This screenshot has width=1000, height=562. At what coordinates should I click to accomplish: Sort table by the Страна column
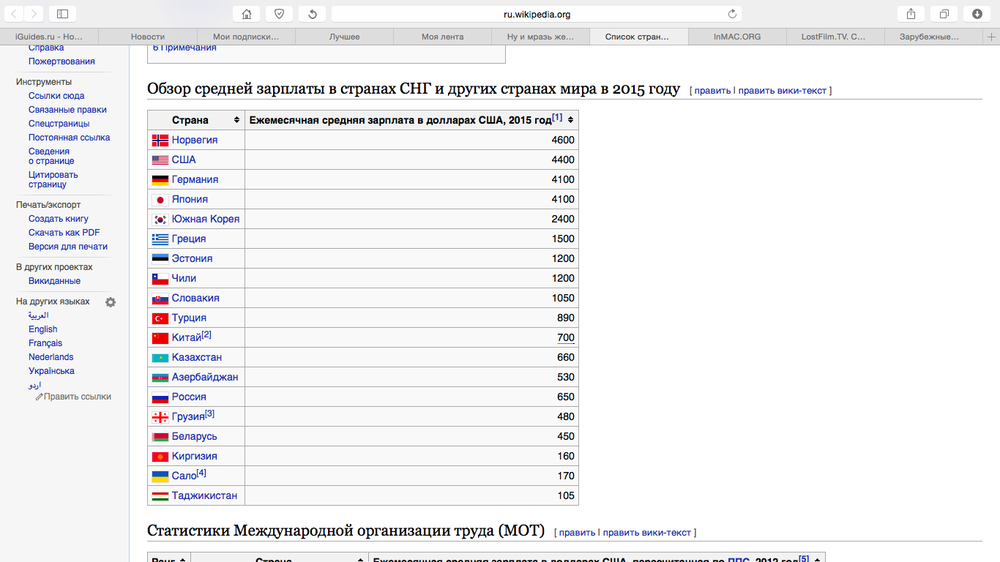(x=236, y=120)
